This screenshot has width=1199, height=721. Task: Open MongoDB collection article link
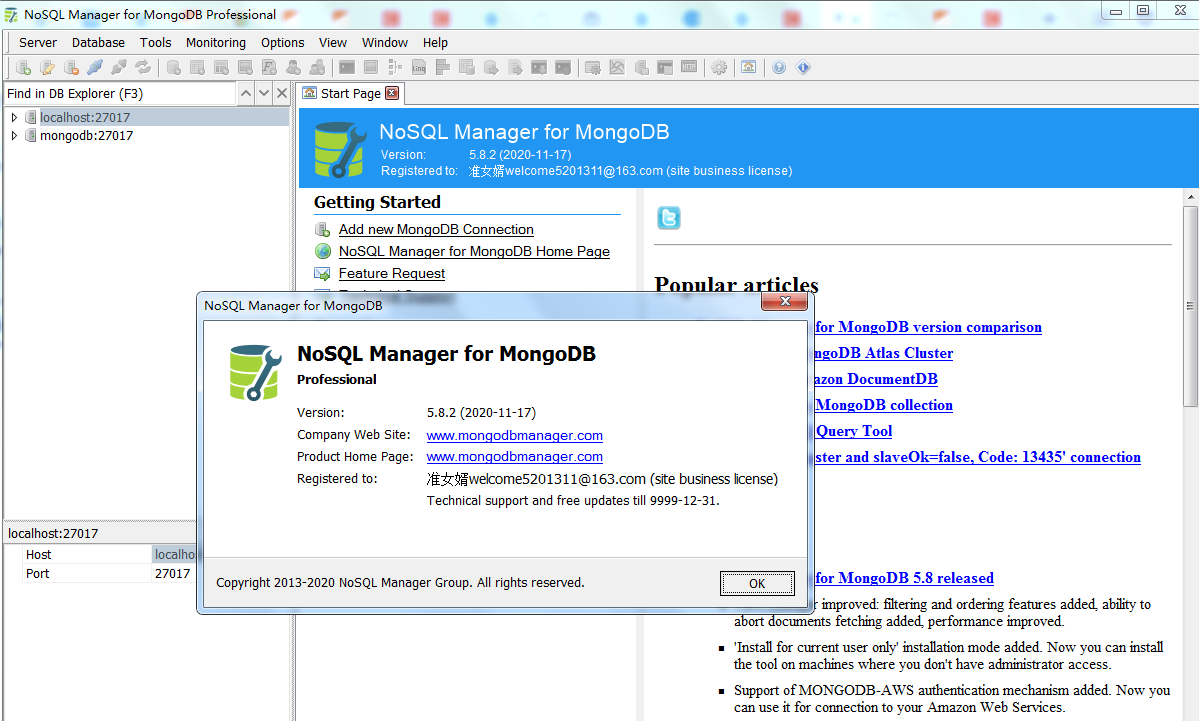pos(884,405)
